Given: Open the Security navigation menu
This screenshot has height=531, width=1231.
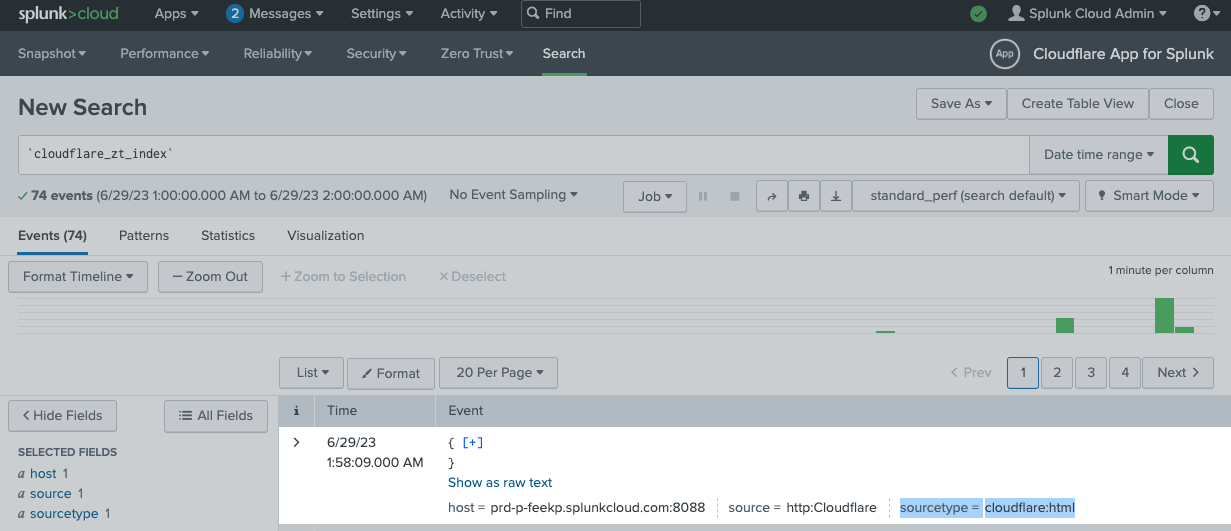Looking at the screenshot, I should point(376,54).
